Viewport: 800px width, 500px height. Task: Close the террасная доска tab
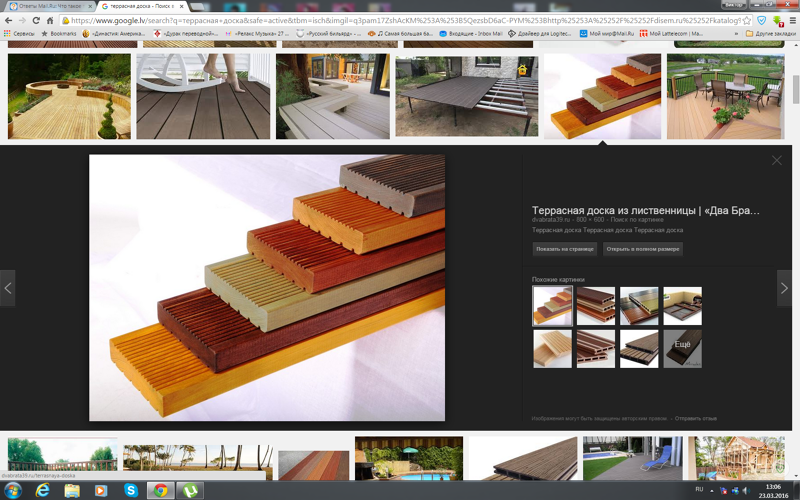[181, 6]
